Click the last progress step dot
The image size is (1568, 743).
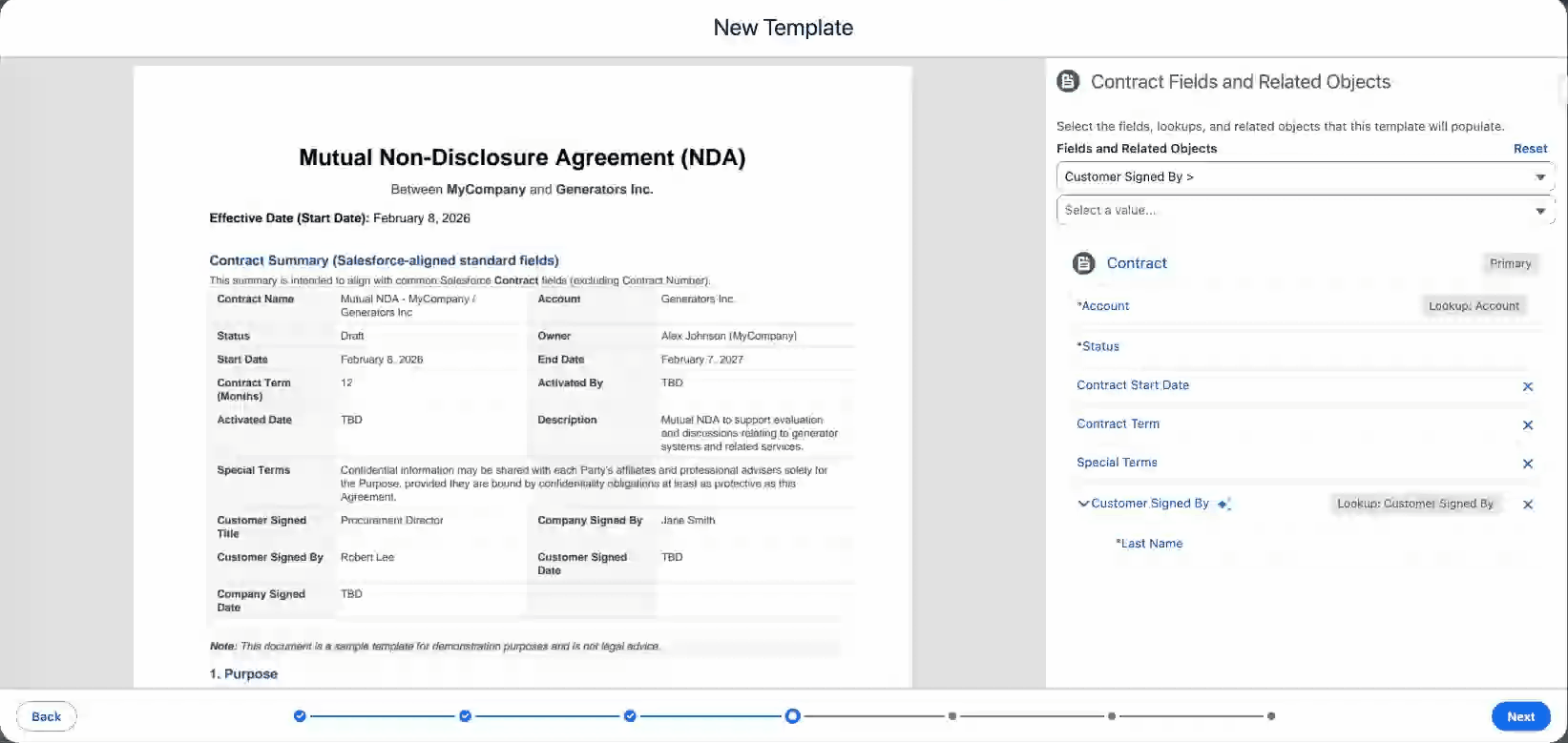pos(1271,715)
